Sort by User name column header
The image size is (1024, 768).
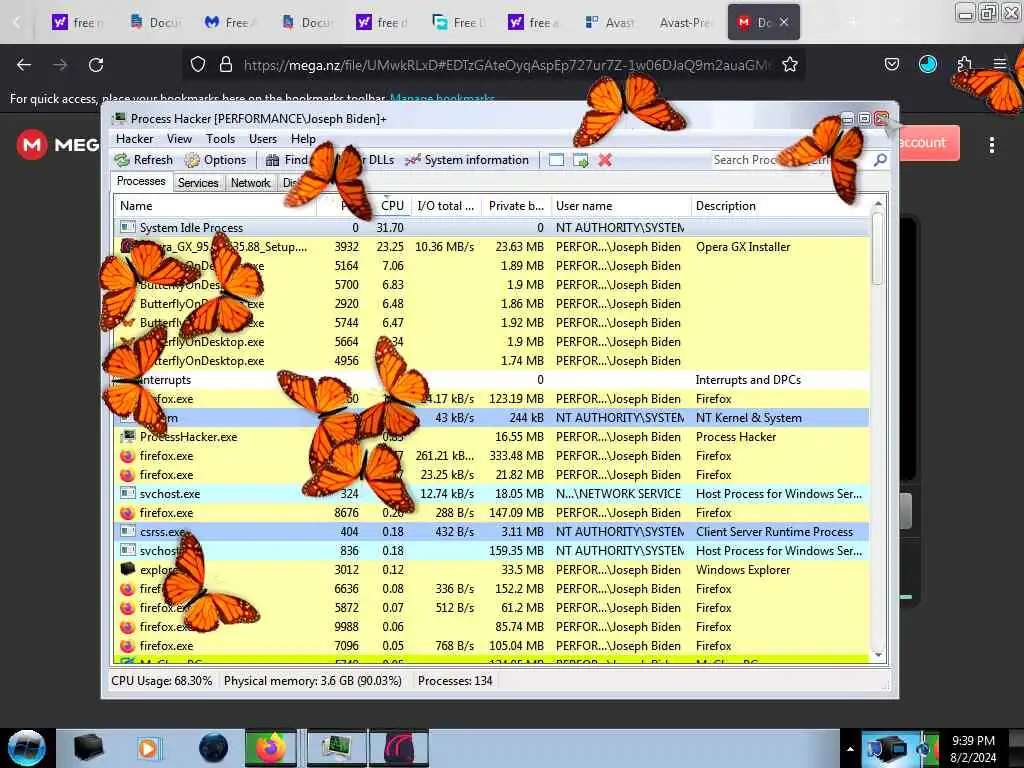click(620, 206)
